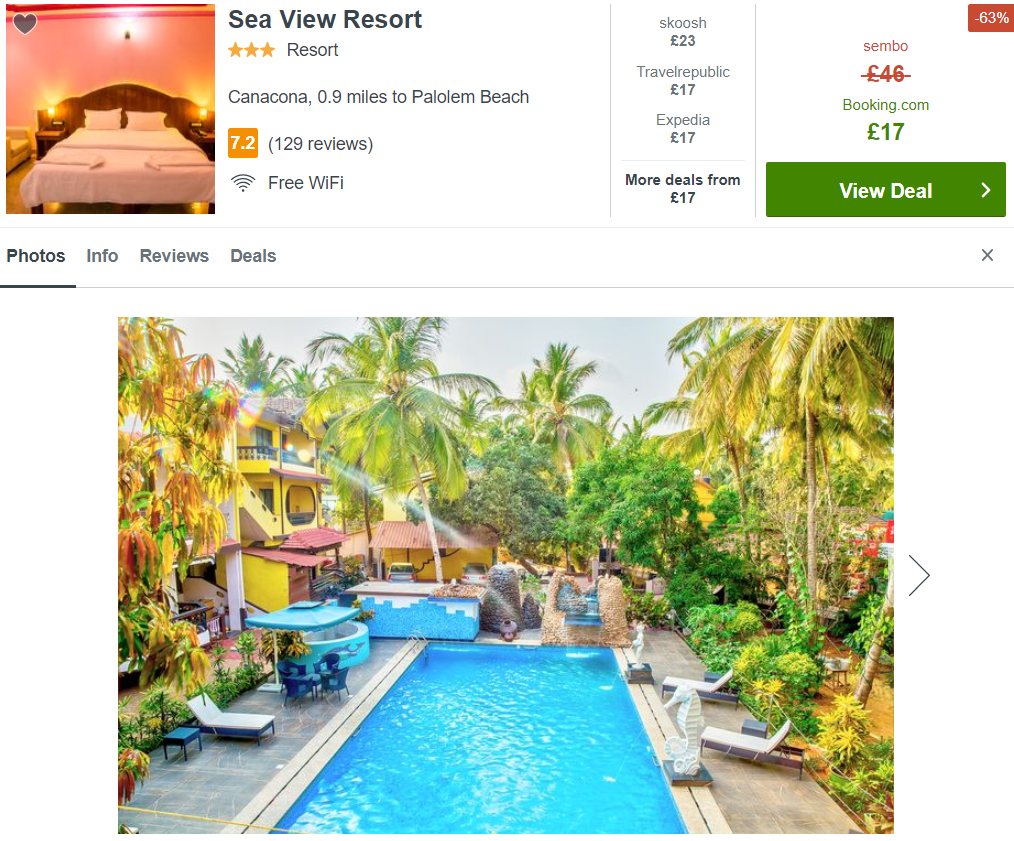This screenshot has width=1014, height=841.
Task: Open the Reviews tab
Action: tap(174, 256)
